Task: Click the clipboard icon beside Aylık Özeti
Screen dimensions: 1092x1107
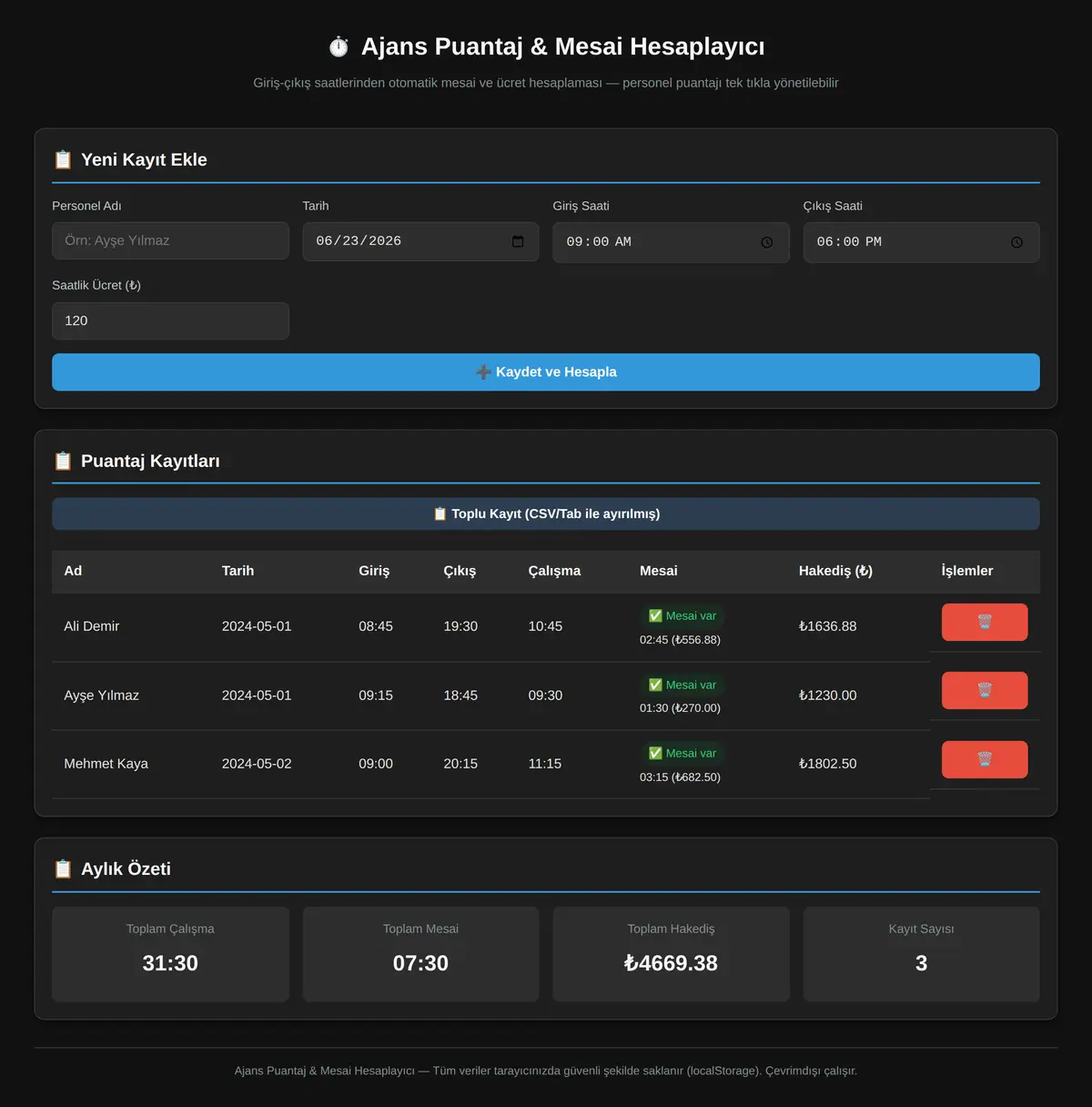Action: pos(63,868)
